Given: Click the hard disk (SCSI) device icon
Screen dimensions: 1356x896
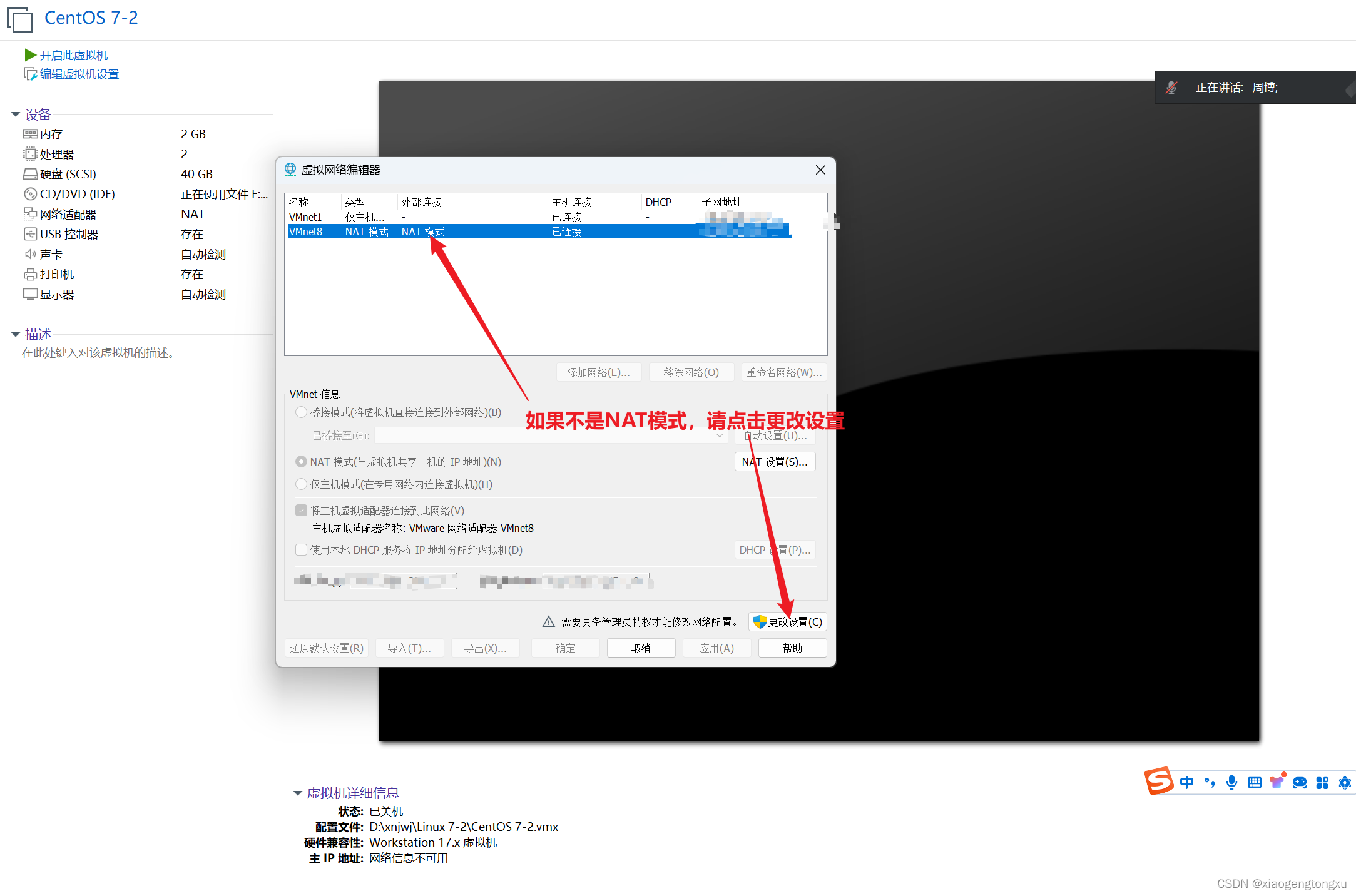Looking at the screenshot, I should coord(30,174).
